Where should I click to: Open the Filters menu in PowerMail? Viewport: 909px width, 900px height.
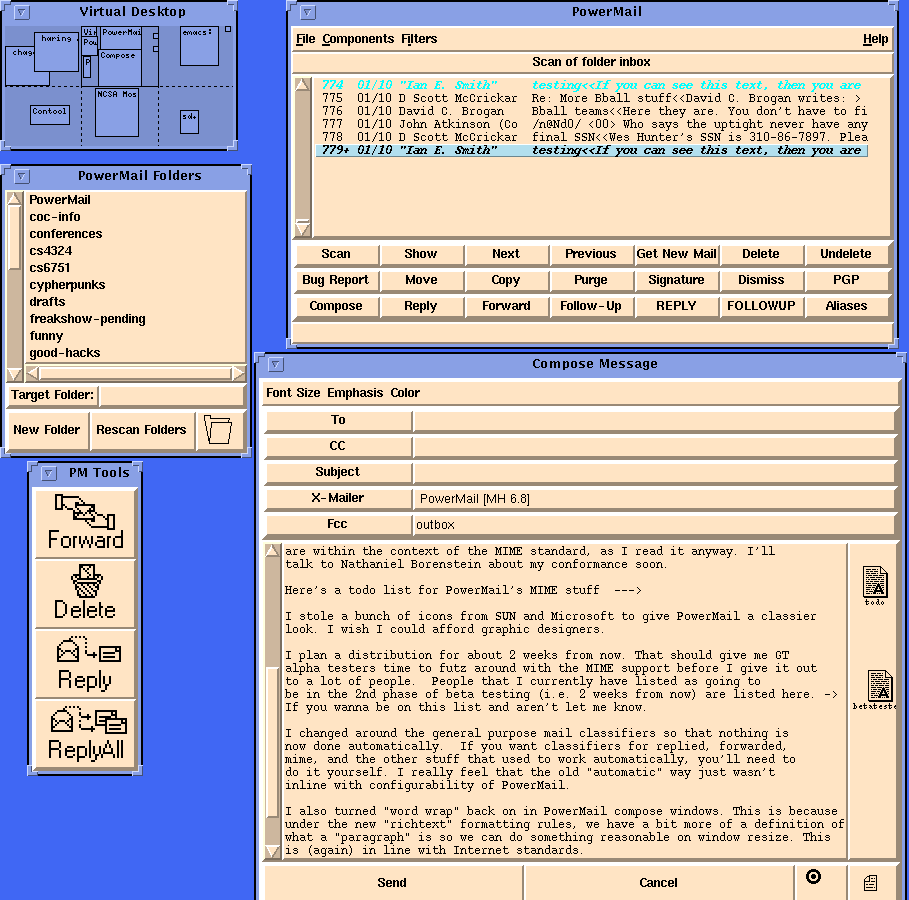click(419, 39)
